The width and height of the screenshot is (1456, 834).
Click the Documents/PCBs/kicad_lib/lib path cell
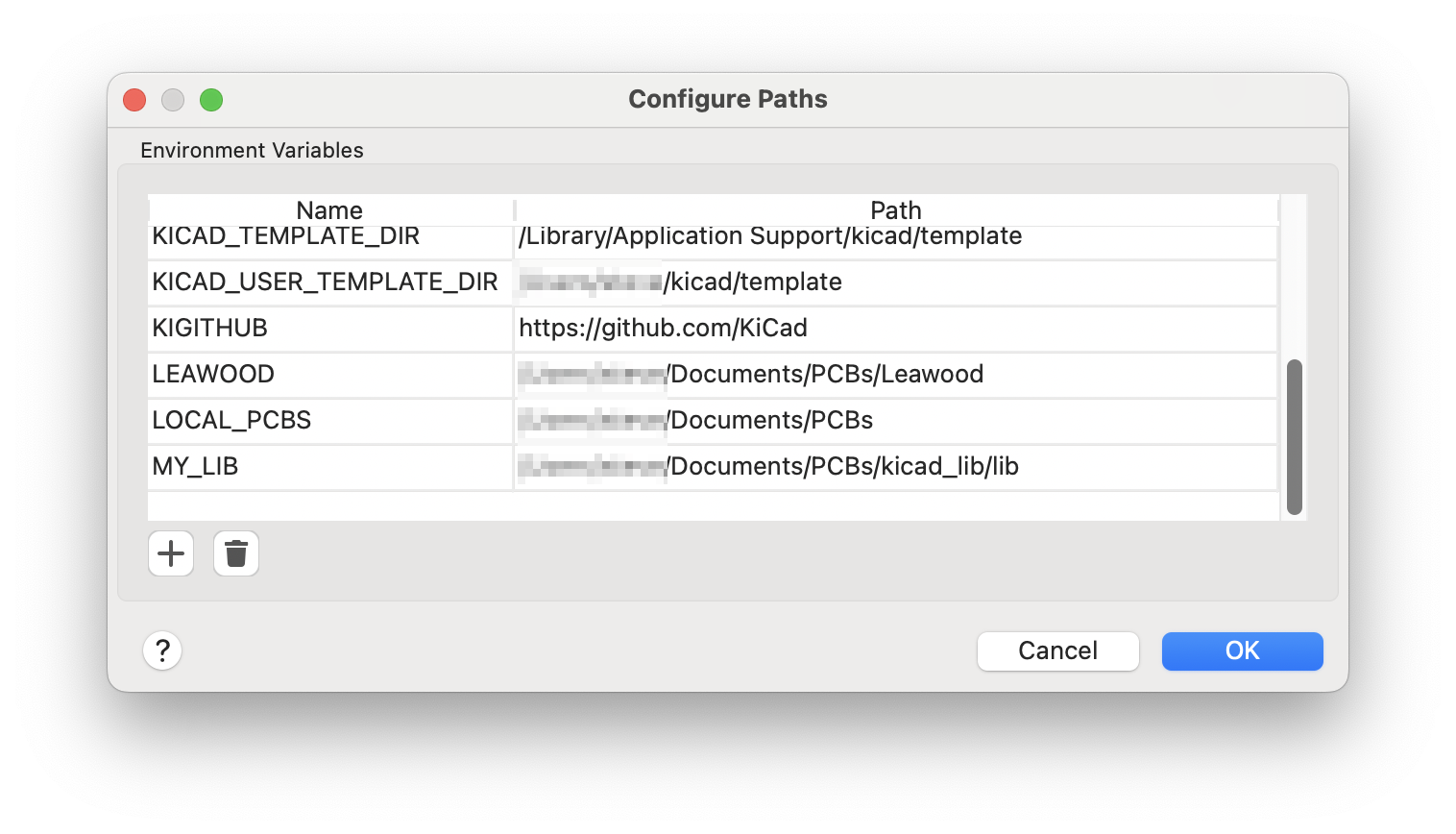843,466
